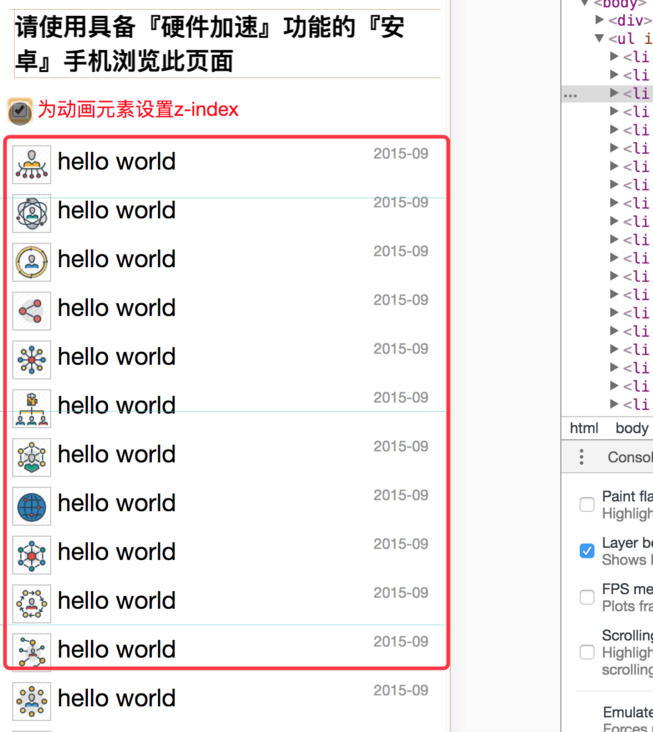Viewport: 653px width, 732px height.
Task: Collapse the ul node in the DOM tree
Action: point(600,38)
